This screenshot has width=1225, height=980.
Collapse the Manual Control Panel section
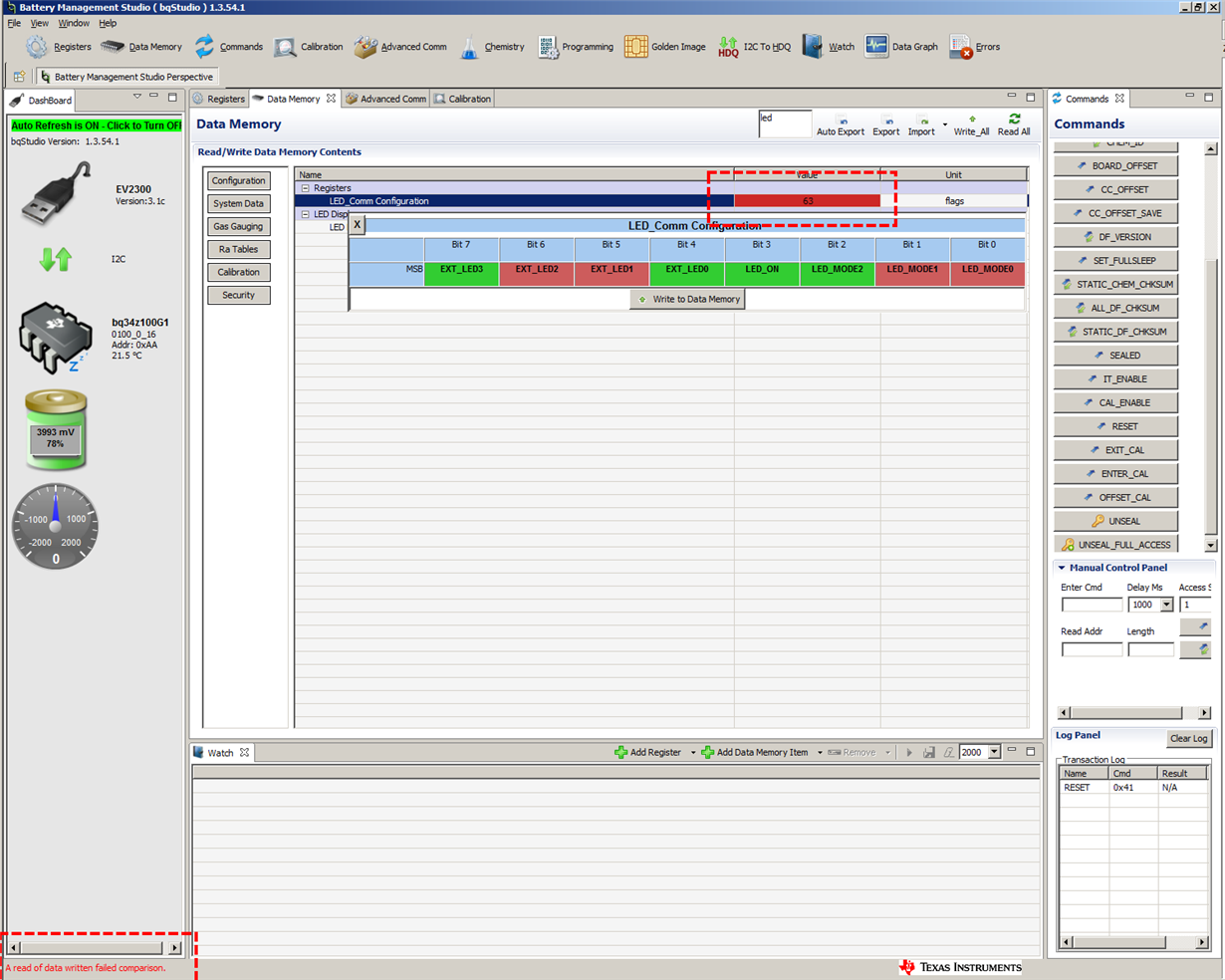(1062, 568)
